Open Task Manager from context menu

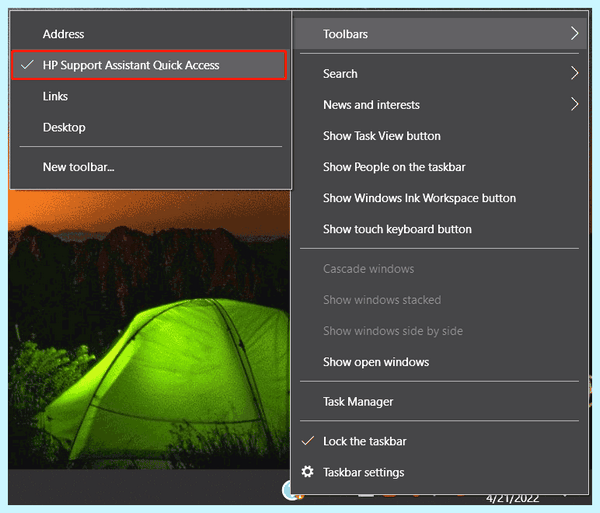440,401
